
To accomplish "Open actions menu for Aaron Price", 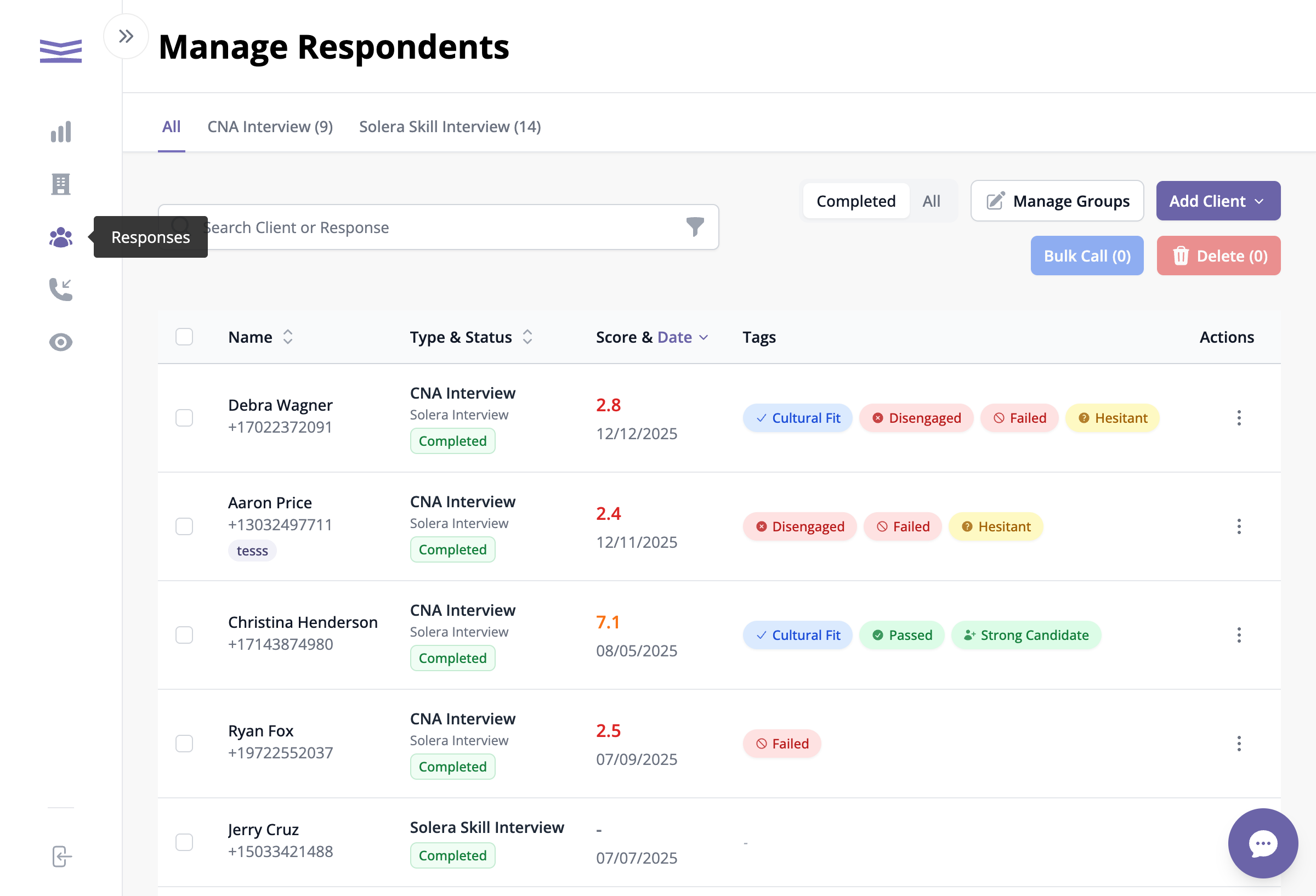I will (x=1239, y=526).
